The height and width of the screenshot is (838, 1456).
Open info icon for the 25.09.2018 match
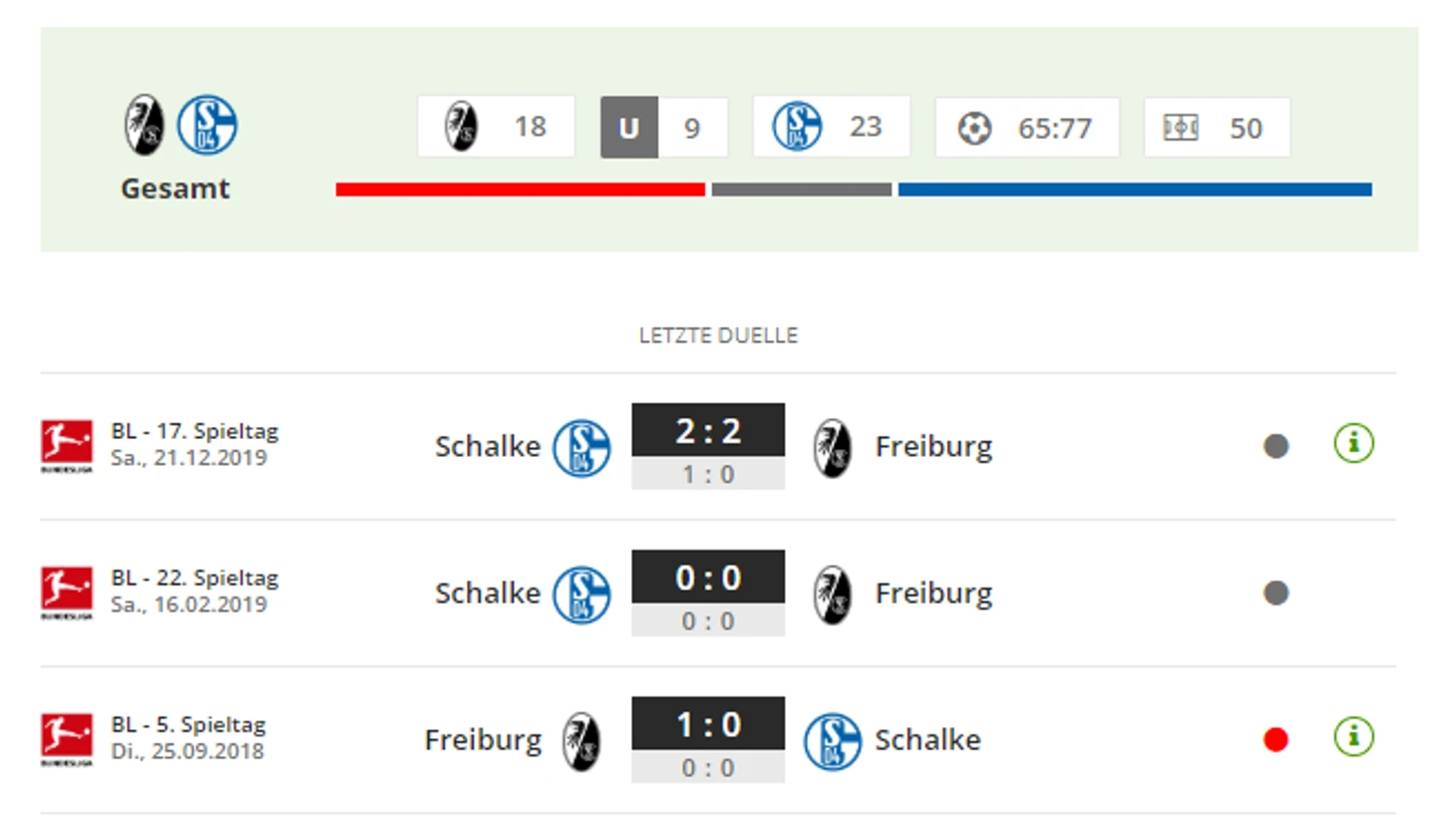[x=1353, y=737]
